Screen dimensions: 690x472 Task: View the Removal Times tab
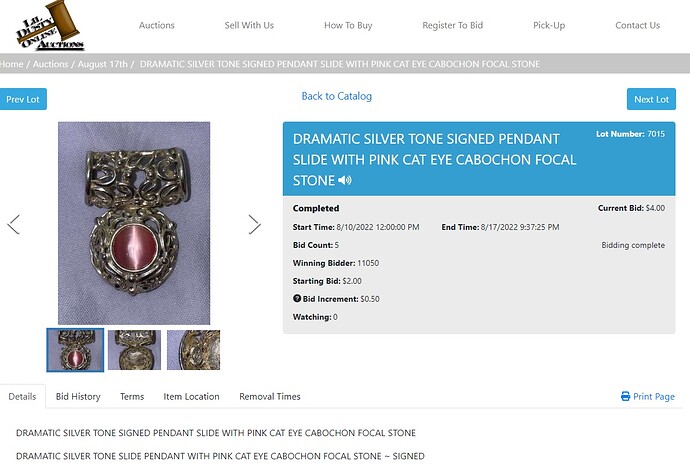pos(270,396)
